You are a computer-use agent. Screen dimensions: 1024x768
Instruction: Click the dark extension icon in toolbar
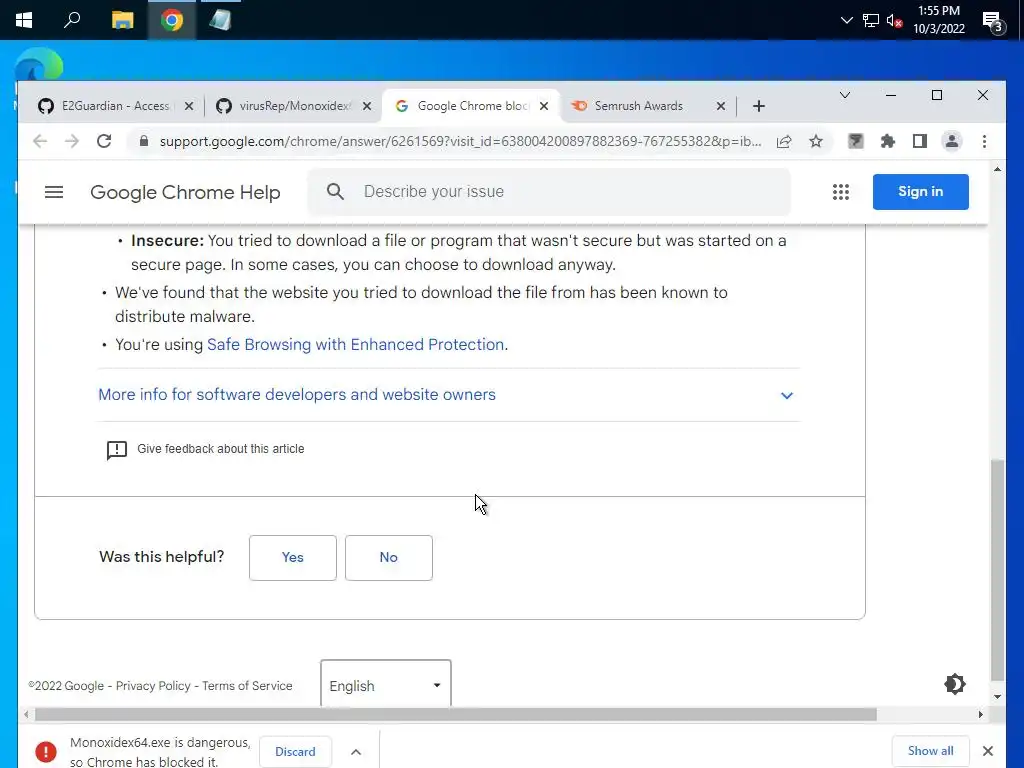[856, 141]
